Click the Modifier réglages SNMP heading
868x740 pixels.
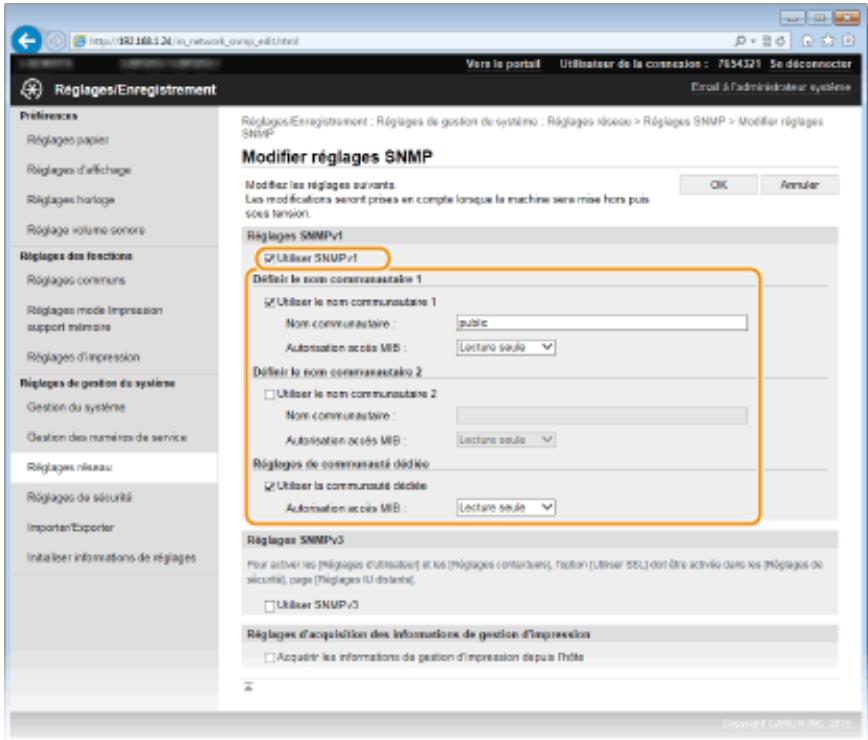tap(337, 157)
